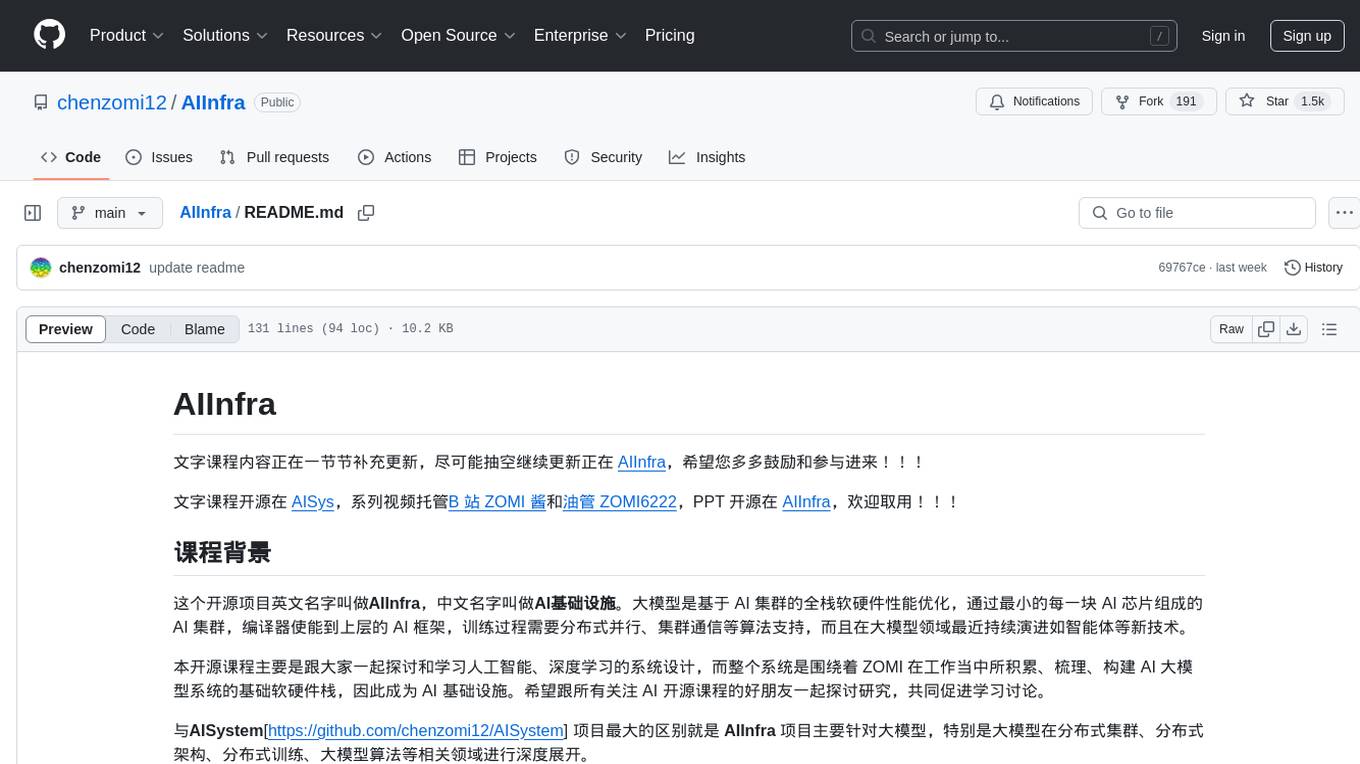The image size is (1360, 764).
Task: View the file History
Action: click(x=1313, y=268)
